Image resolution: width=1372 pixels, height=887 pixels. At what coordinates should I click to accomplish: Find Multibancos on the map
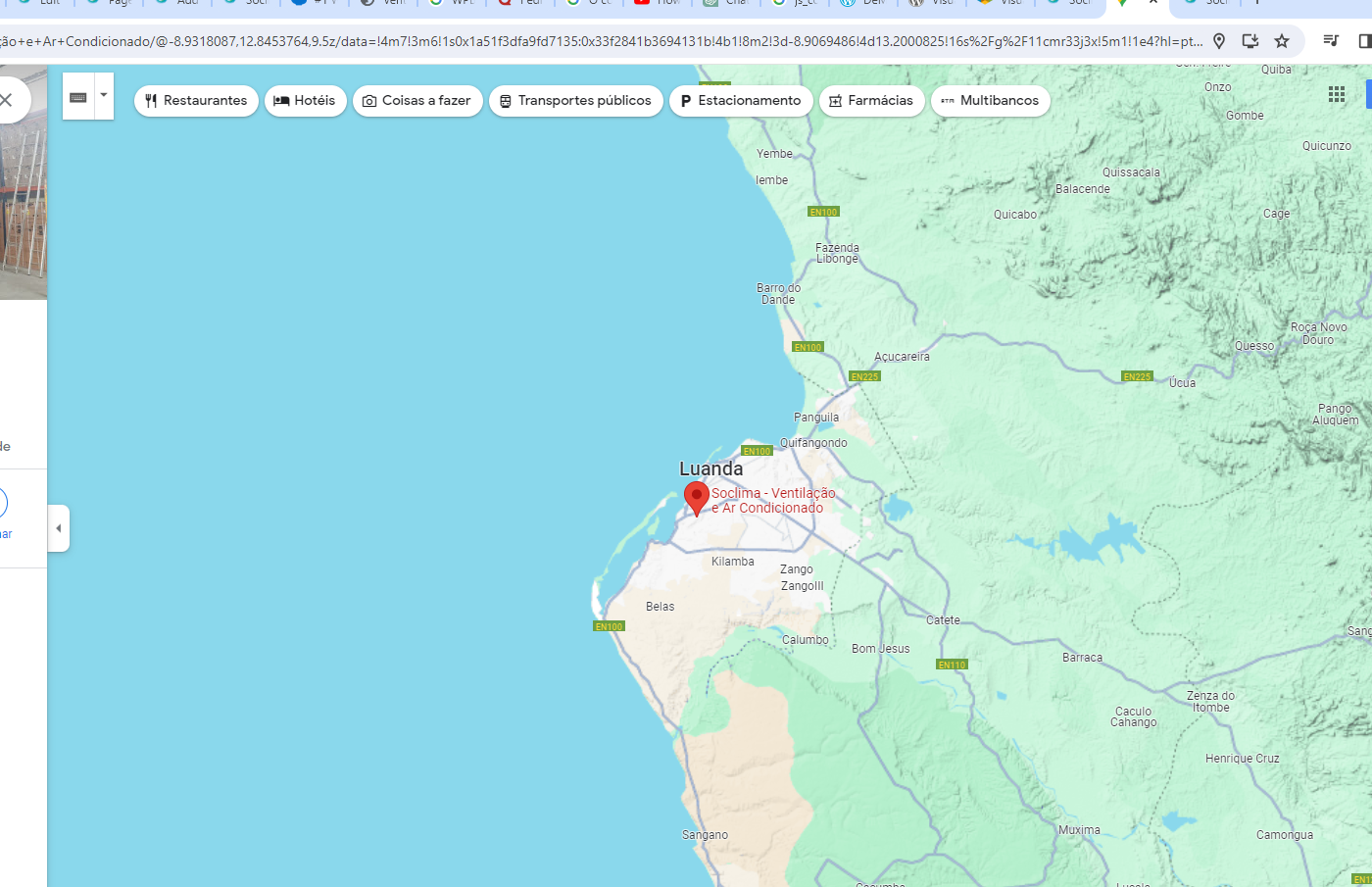tap(990, 101)
